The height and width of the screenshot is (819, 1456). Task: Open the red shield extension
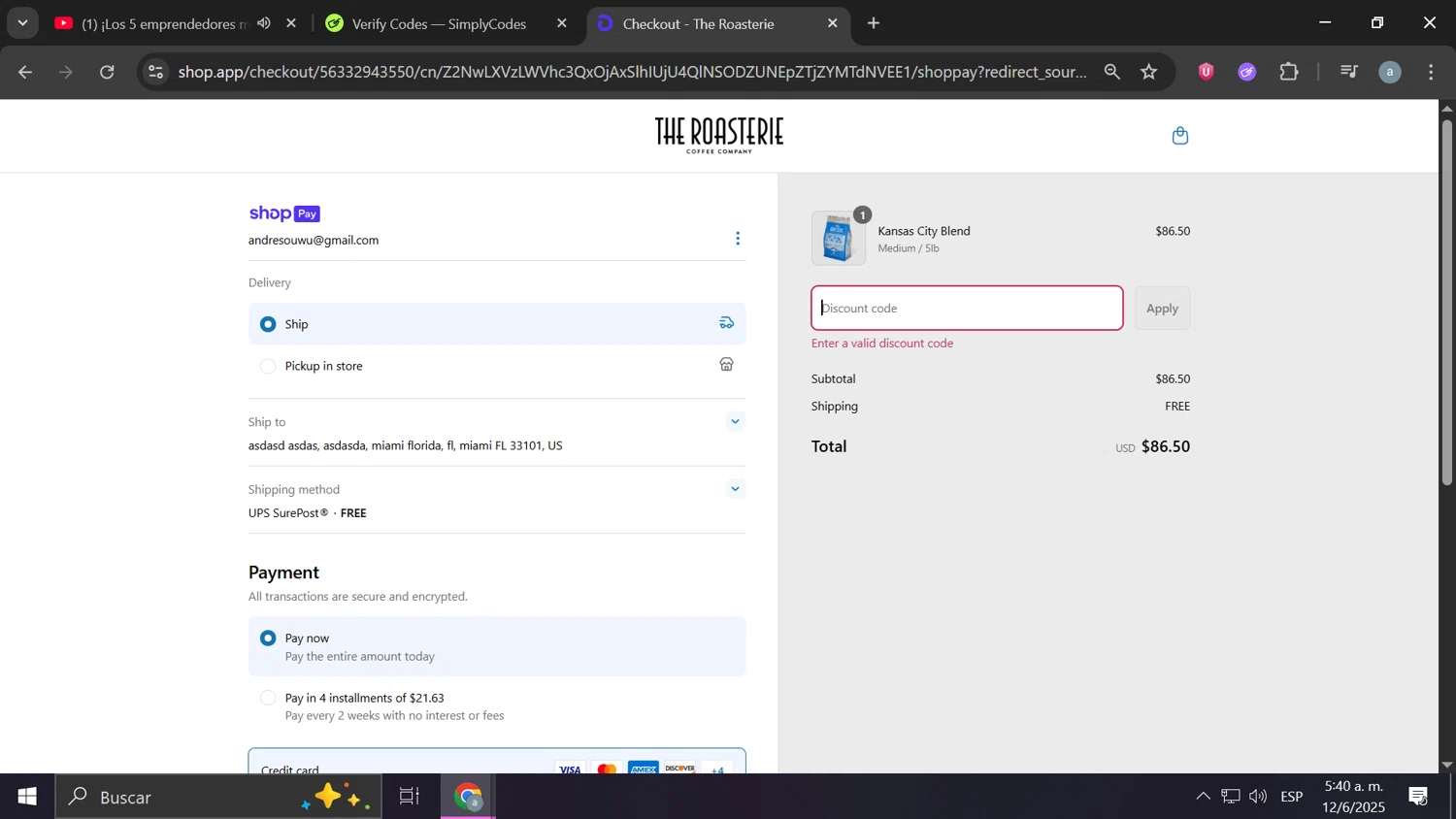(1206, 72)
